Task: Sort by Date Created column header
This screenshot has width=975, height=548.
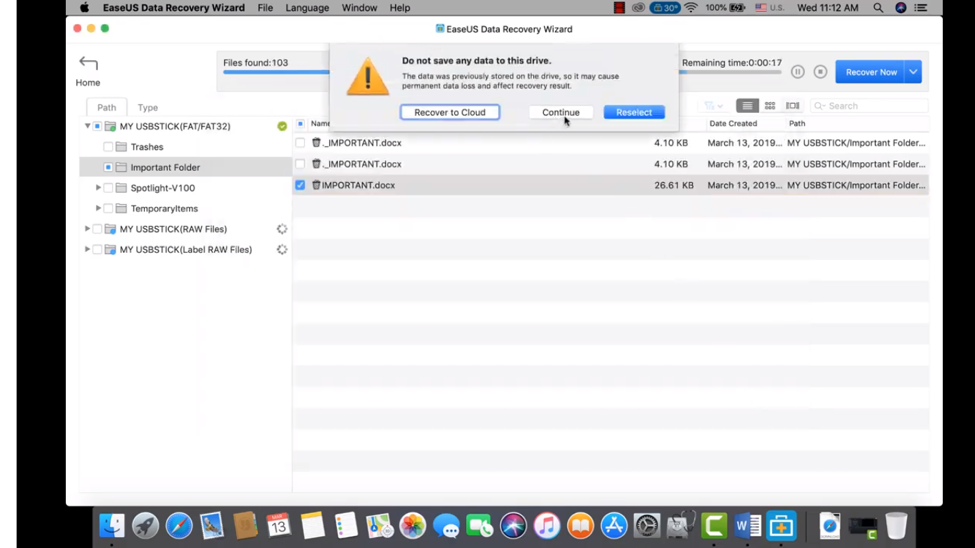Action: coord(733,123)
